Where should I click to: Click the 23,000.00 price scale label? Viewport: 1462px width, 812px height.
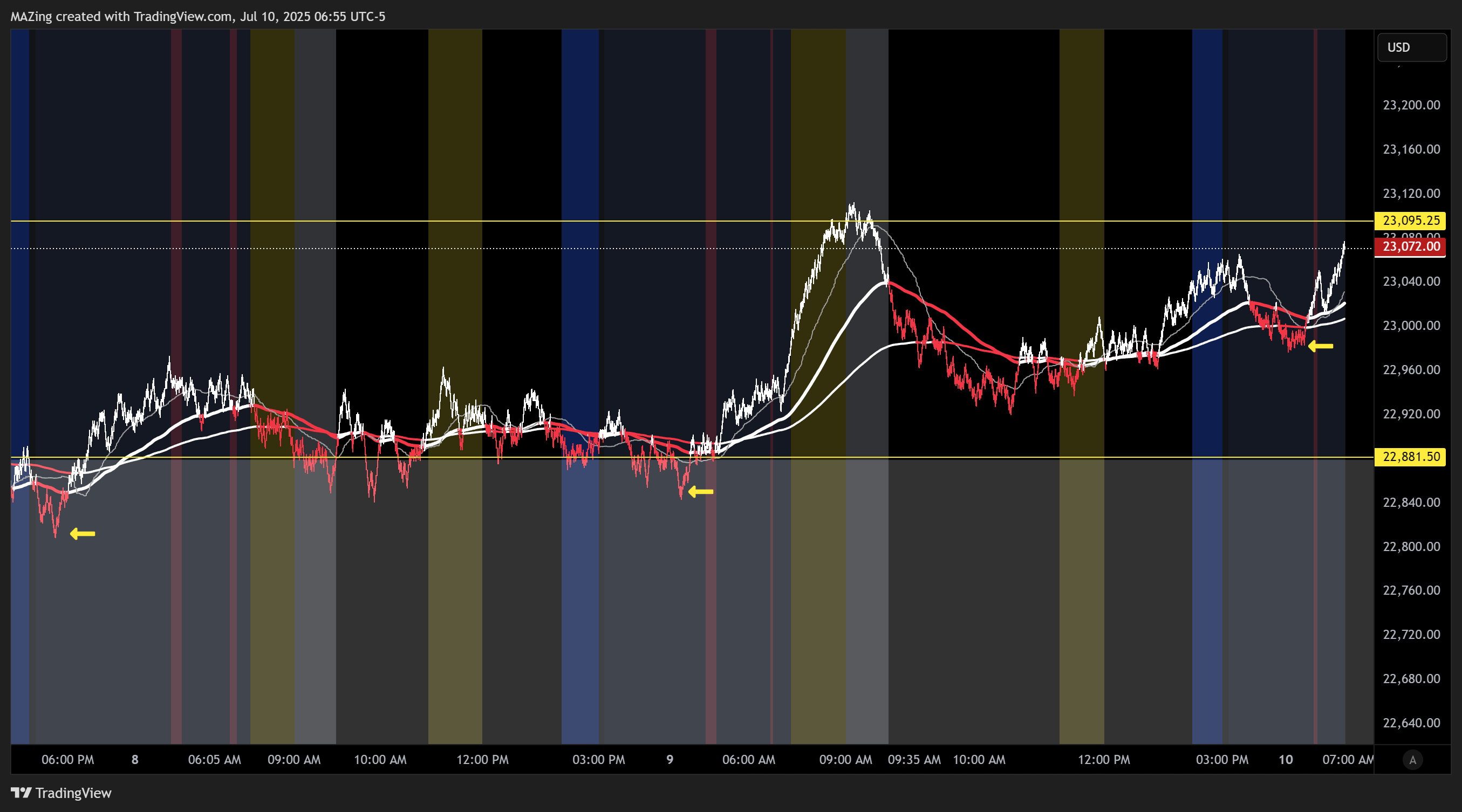click(x=1411, y=326)
